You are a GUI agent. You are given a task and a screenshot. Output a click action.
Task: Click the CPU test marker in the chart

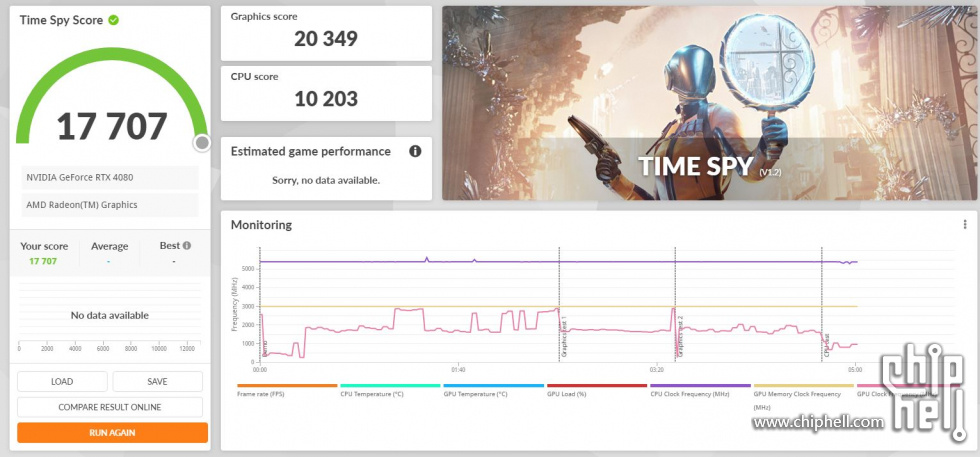826,344
